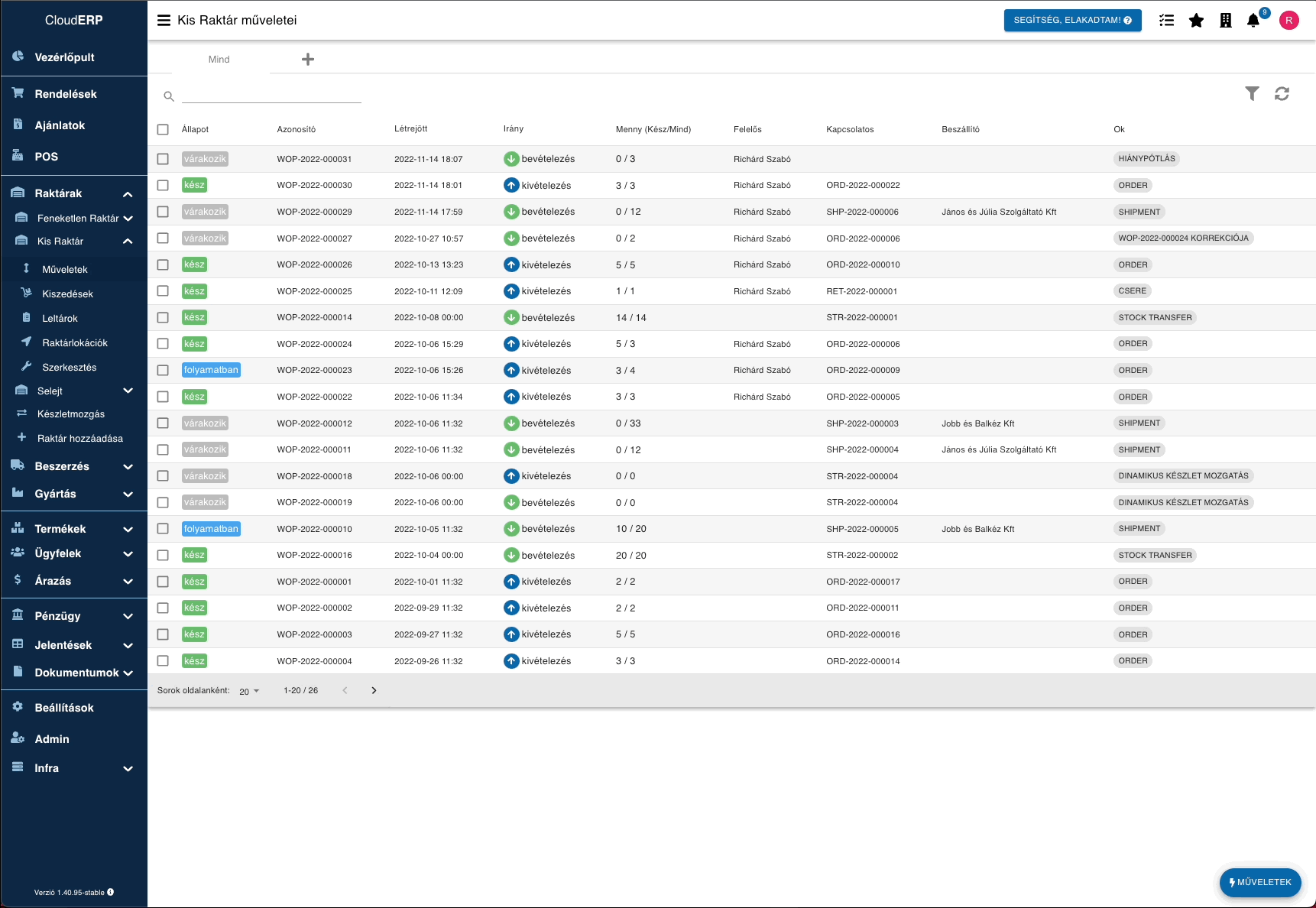Open notifications bell icon

coord(1253,21)
